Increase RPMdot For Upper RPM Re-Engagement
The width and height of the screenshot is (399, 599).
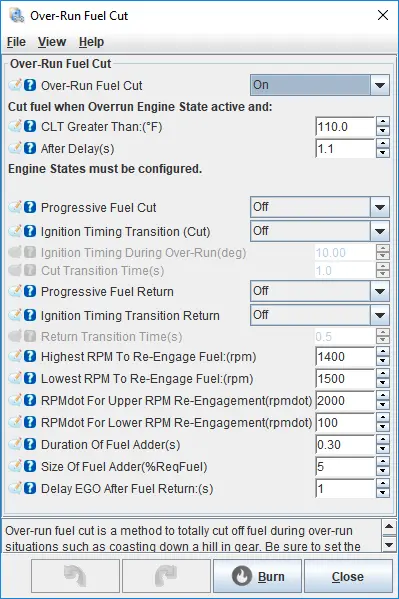pyautogui.click(x=383, y=396)
